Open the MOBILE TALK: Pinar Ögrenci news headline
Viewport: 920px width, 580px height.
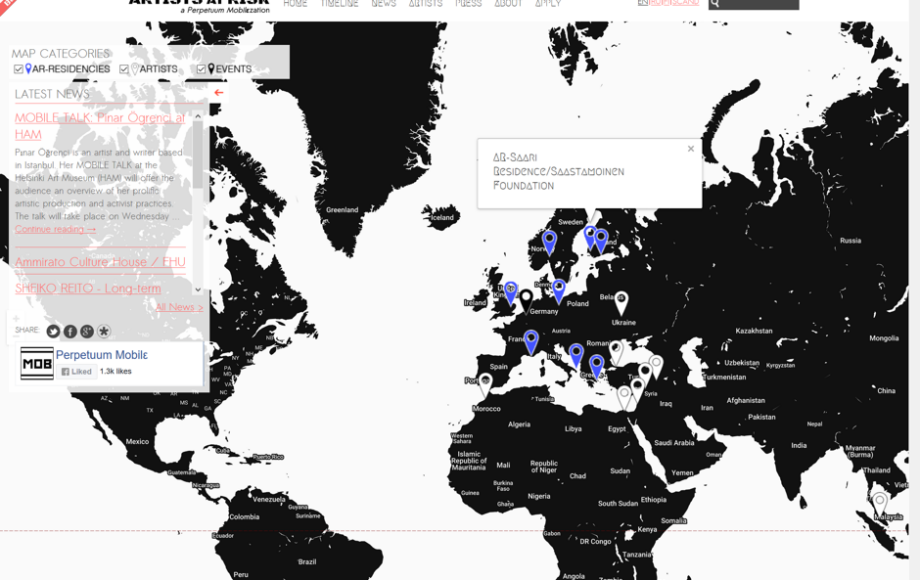coord(100,126)
